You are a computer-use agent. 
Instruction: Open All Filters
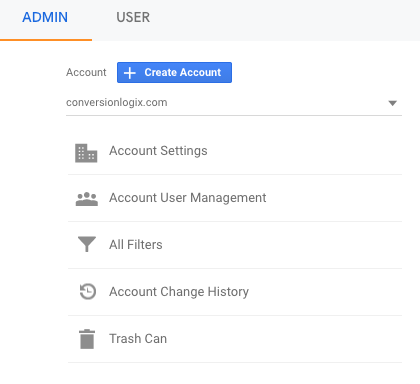[136, 245]
